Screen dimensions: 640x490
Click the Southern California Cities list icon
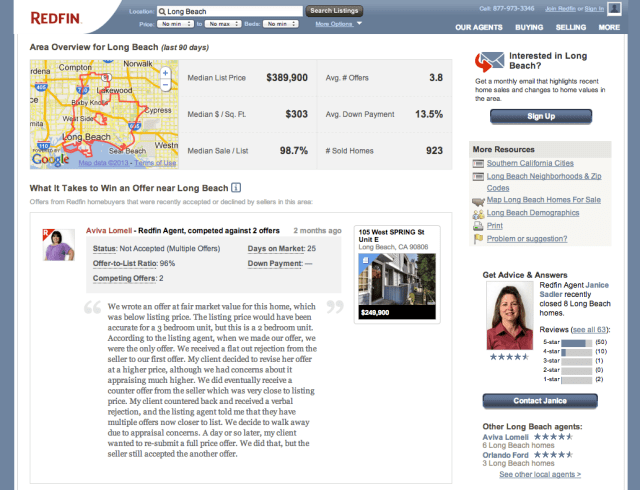tap(478, 164)
